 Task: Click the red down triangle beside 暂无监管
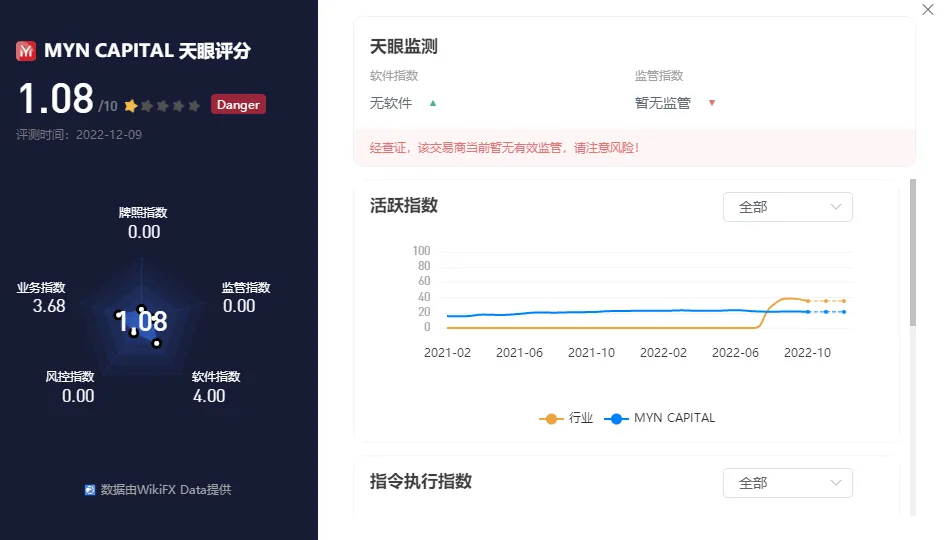pos(712,103)
